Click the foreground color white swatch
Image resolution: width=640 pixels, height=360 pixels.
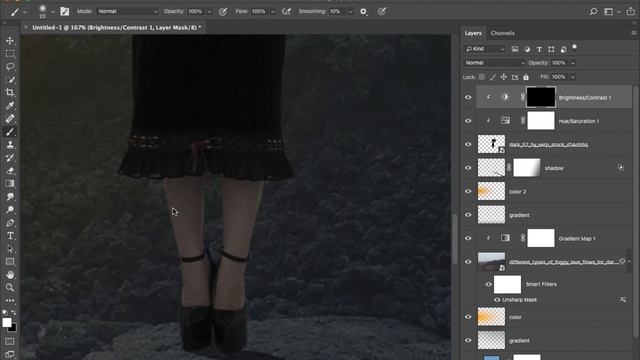[x=7, y=322]
